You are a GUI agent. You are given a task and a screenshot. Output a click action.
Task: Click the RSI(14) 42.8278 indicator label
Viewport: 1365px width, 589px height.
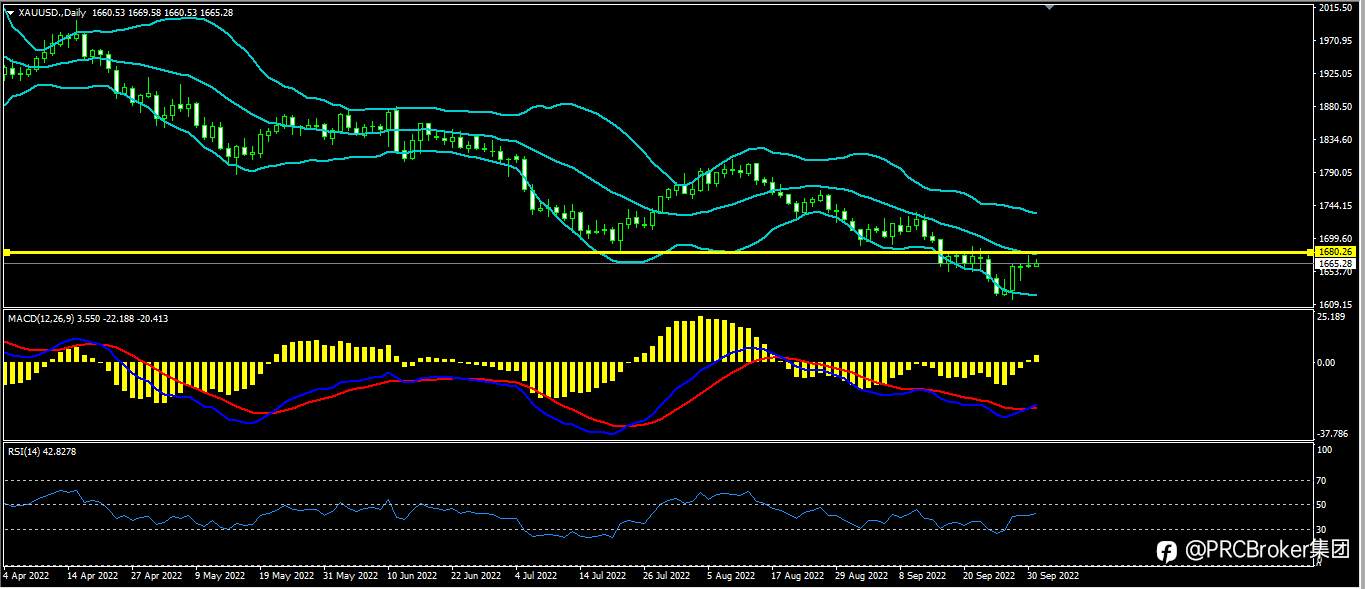(x=42, y=452)
